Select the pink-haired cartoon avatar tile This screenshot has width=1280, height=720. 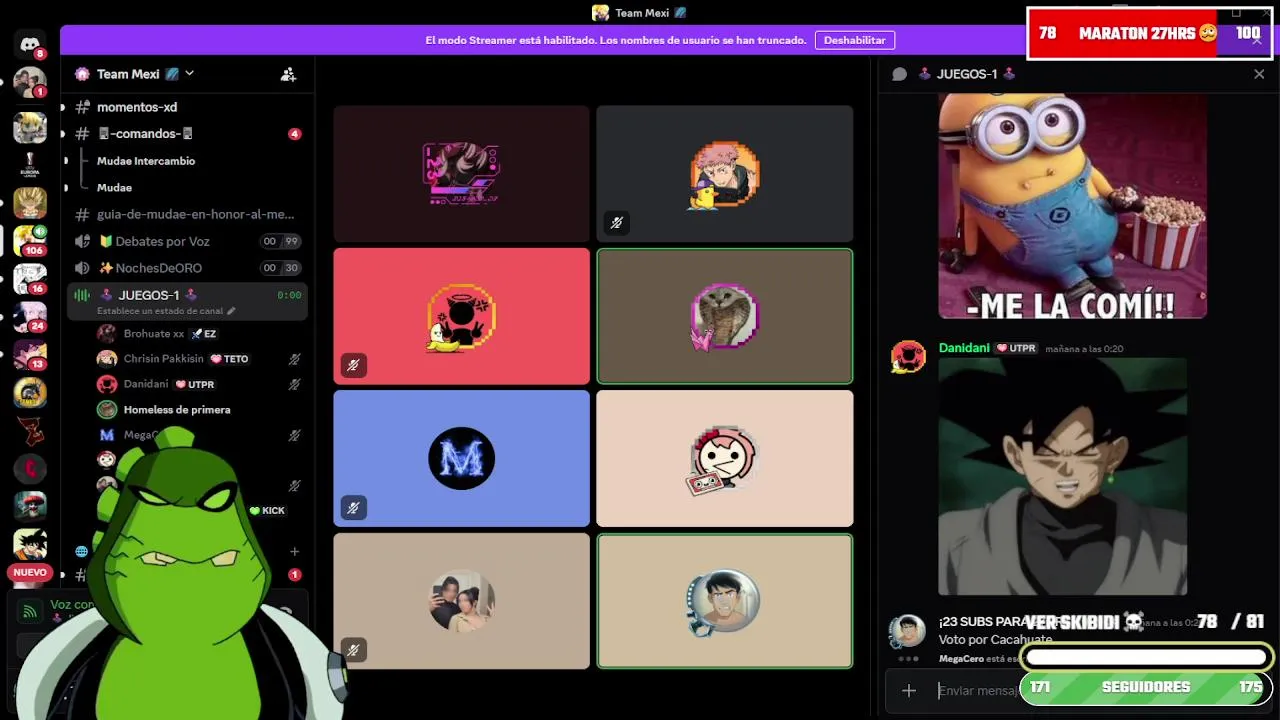725,458
